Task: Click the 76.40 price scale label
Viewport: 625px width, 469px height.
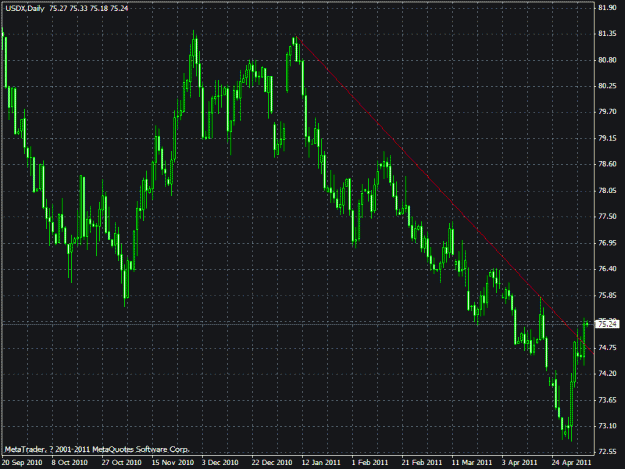Action: click(607, 269)
